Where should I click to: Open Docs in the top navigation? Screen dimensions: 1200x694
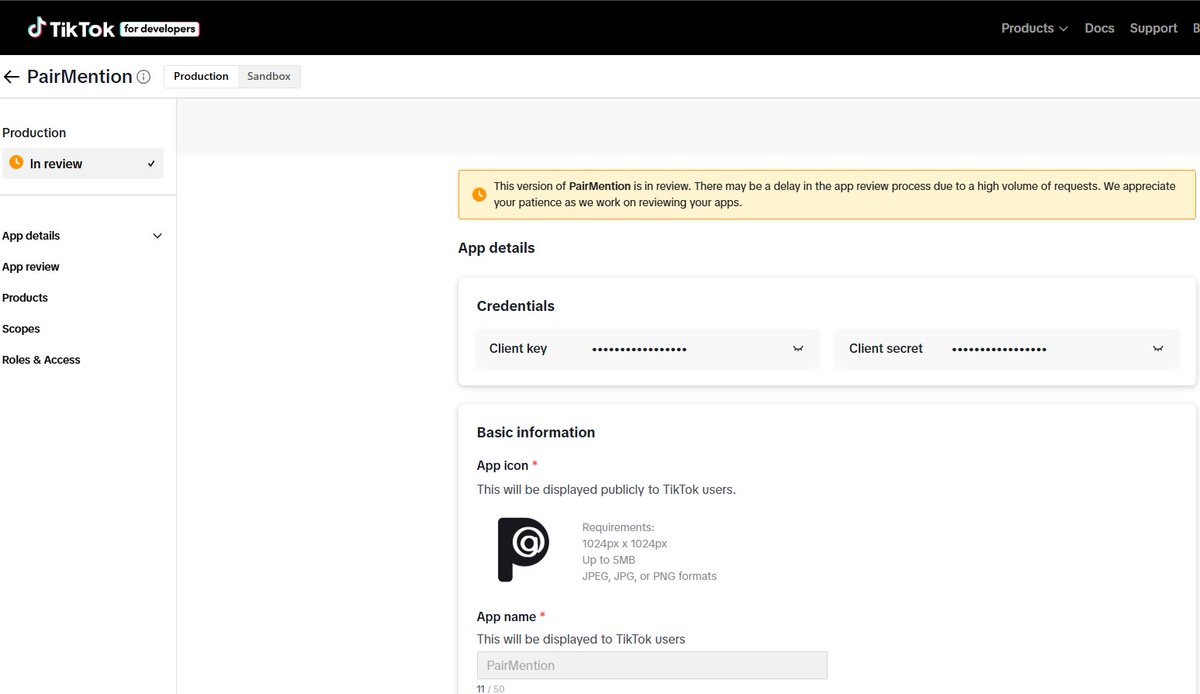tap(1099, 28)
